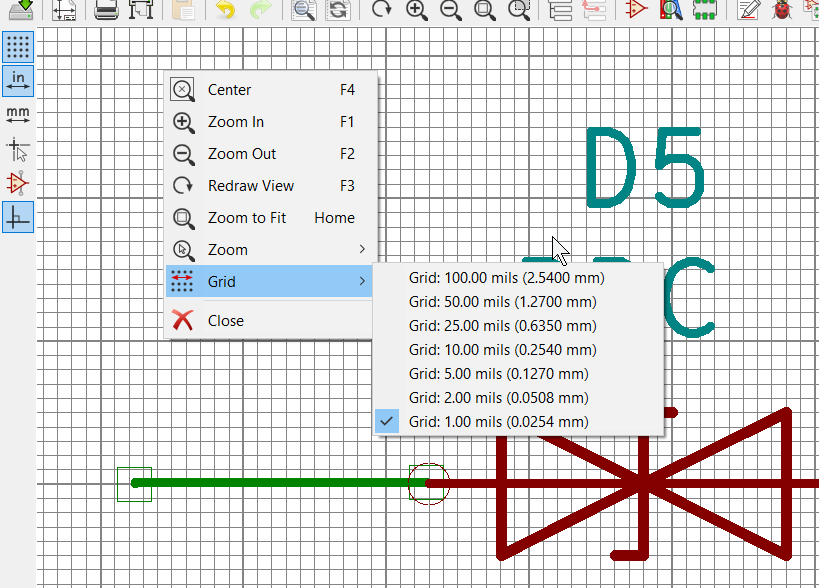This screenshot has height=588, width=819.
Task: Click the Zoom Out toolbar magnifier
Action: 450,10
